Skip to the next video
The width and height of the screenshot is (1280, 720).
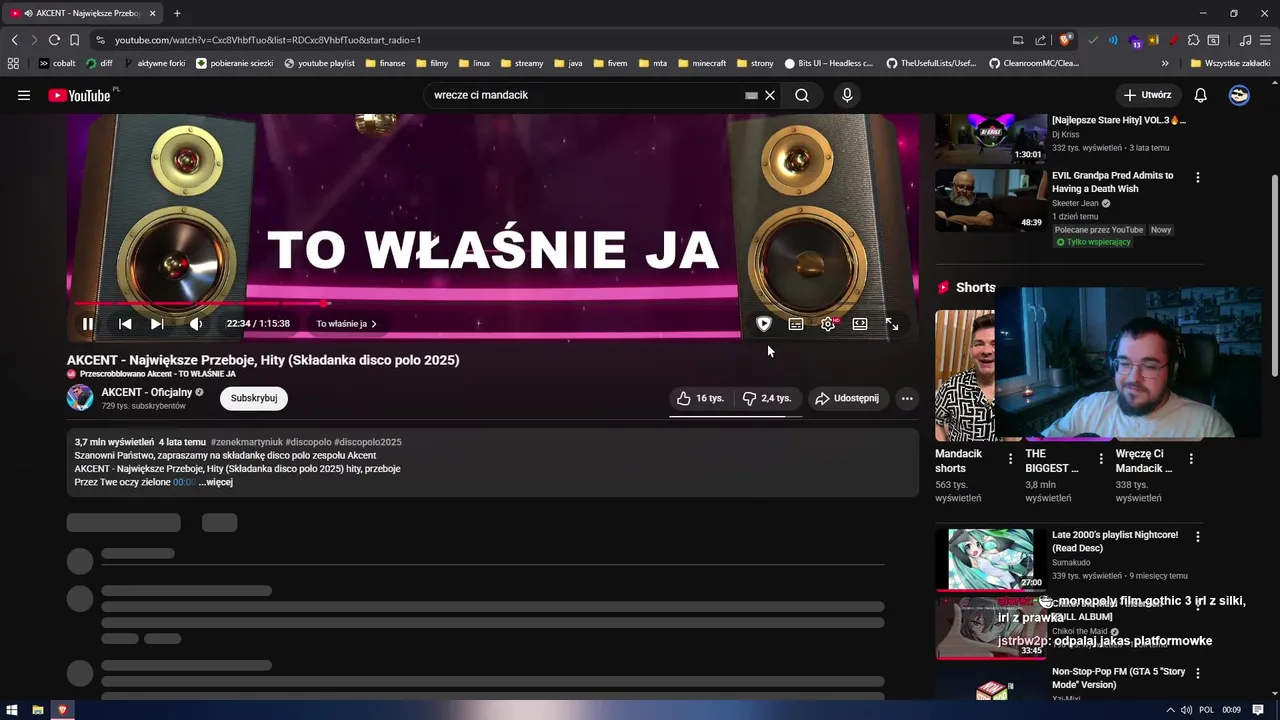157,324
